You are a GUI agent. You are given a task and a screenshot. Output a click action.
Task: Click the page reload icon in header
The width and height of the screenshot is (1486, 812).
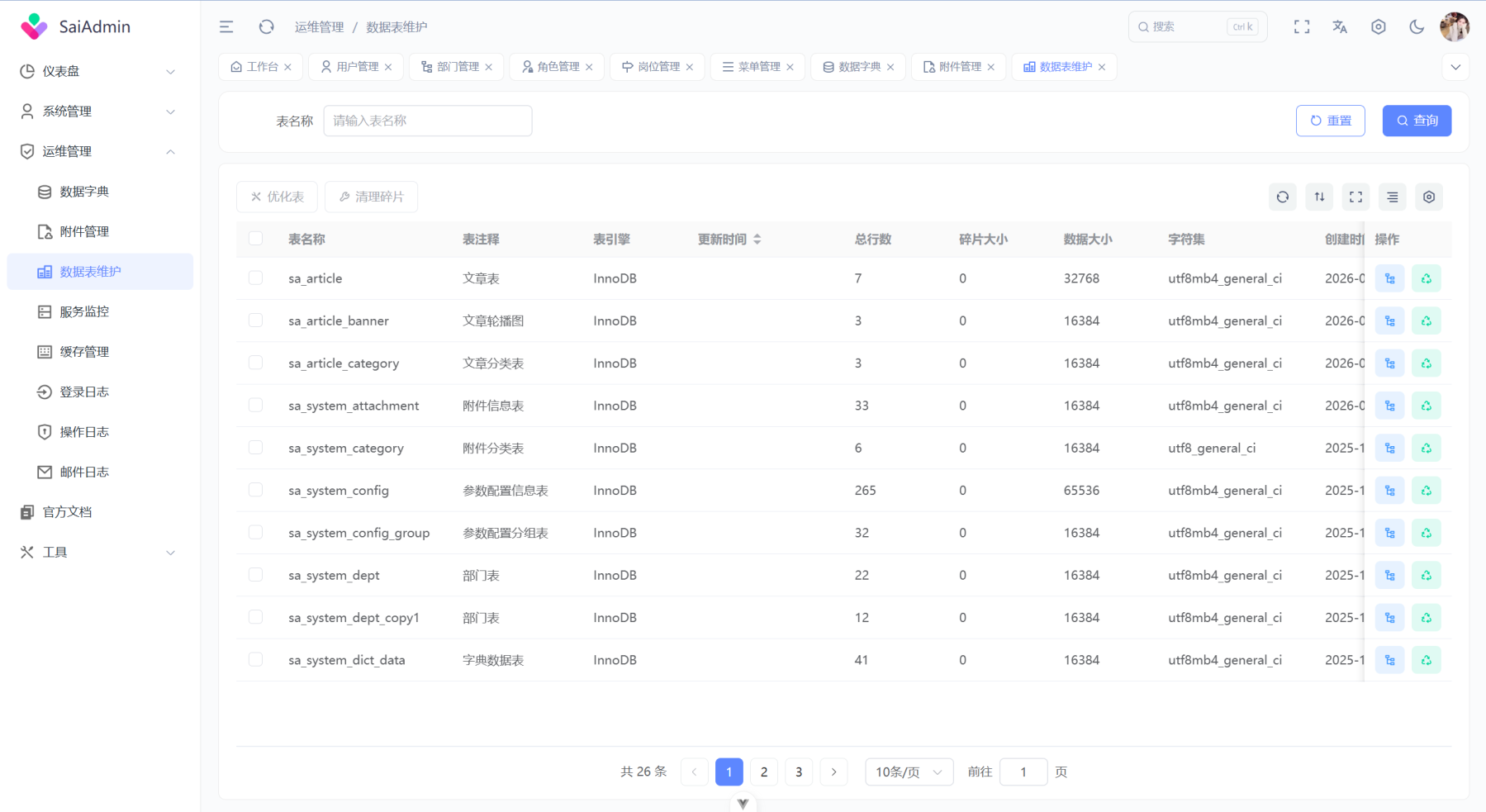click(266, 27)
